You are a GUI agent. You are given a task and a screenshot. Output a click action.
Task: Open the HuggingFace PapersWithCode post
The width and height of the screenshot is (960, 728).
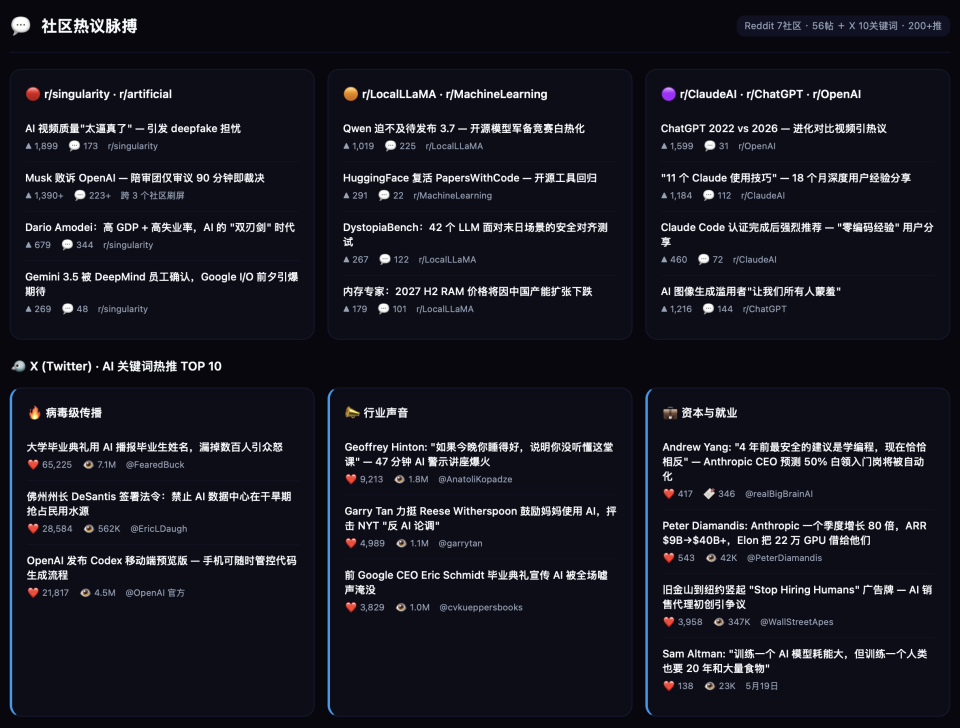tap(470, 178)
